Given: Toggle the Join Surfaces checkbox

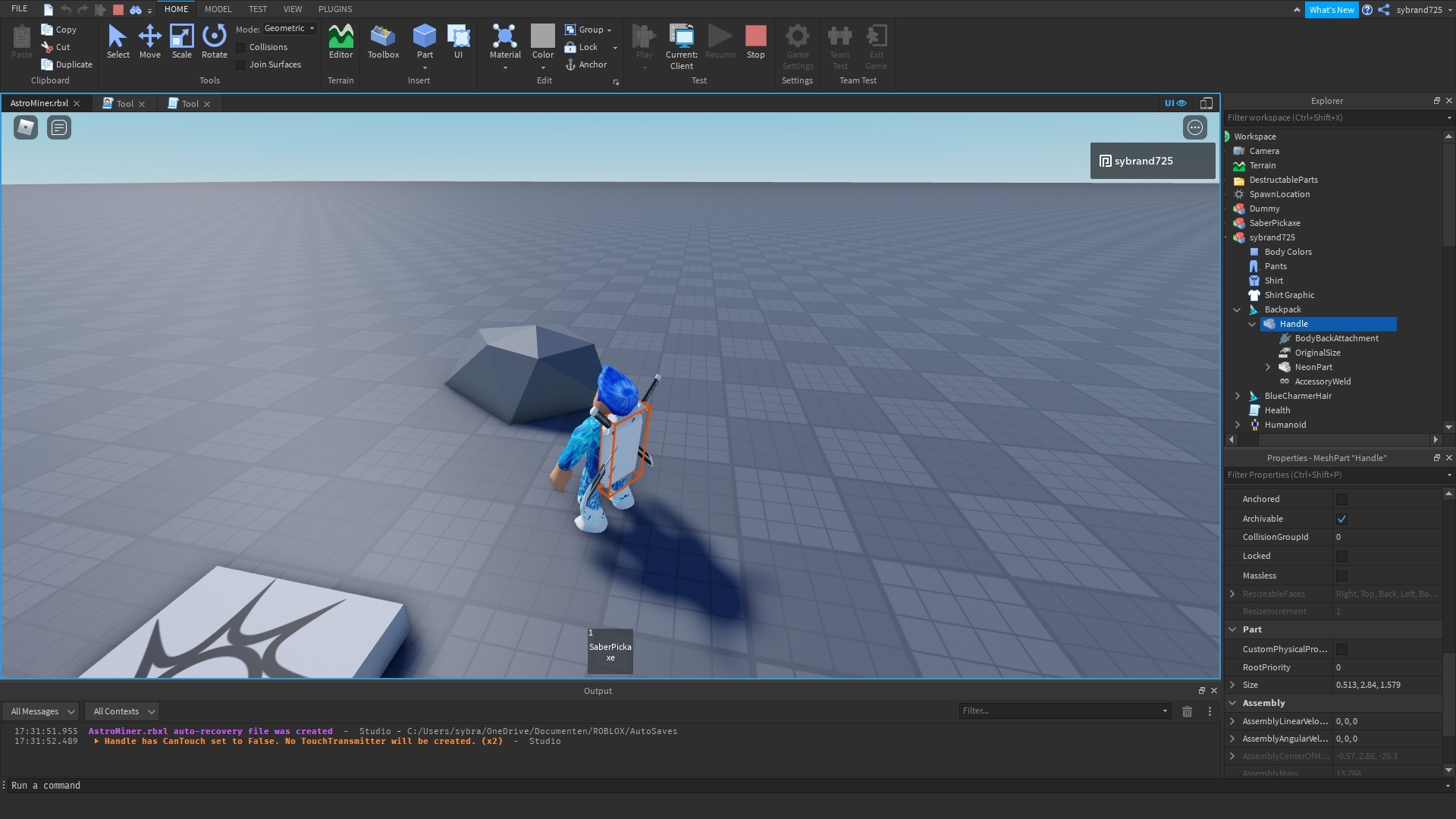Looking at the screenshot, I should point(241,64).
